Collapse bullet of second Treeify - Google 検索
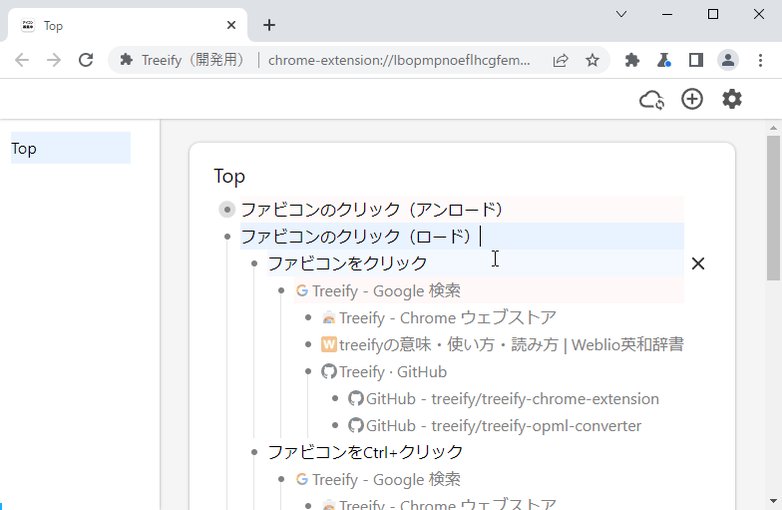This screenshot has height=510, width=782. pos(281,479)
